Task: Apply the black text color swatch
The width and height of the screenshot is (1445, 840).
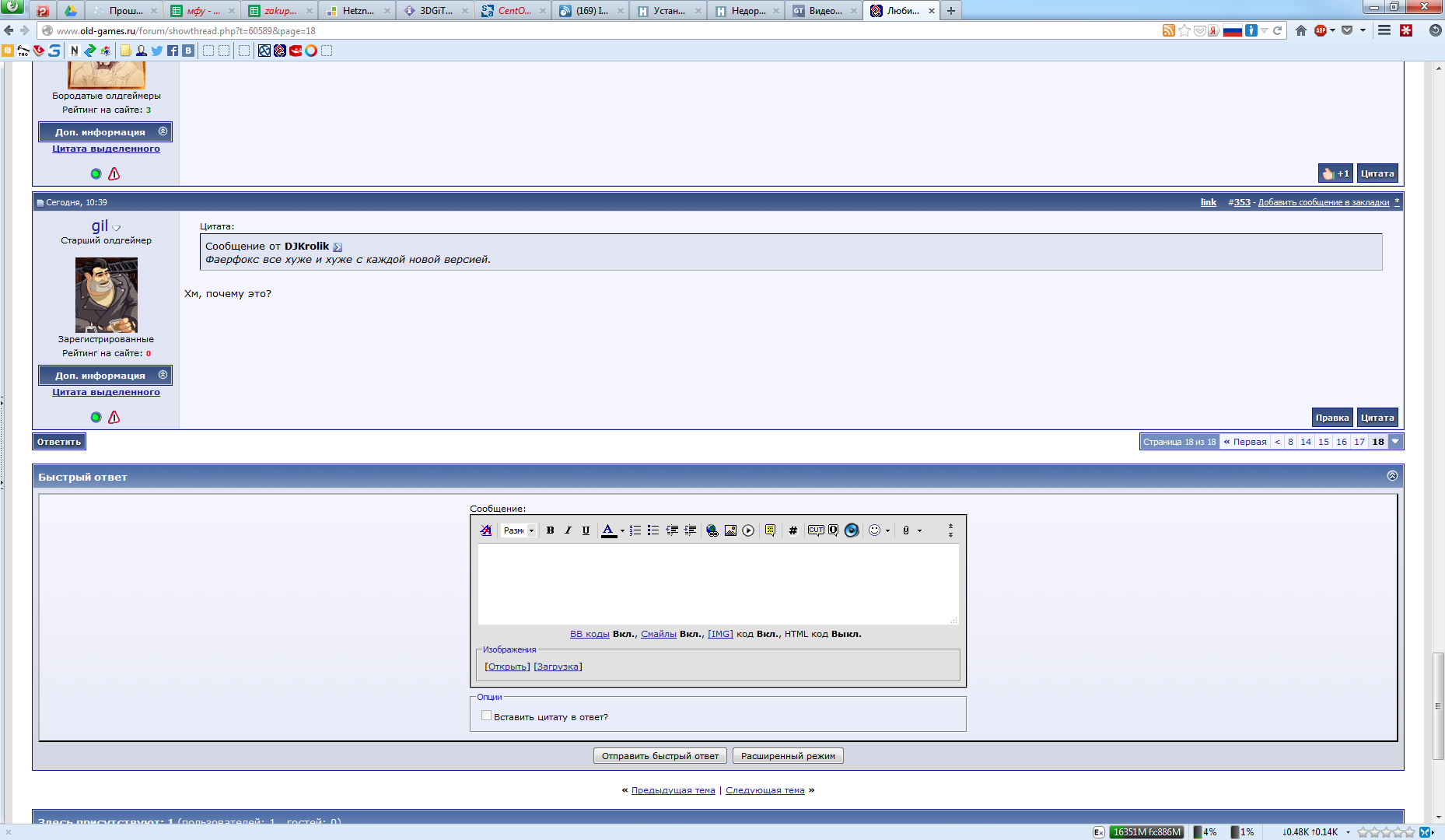Action: [608, 530]
